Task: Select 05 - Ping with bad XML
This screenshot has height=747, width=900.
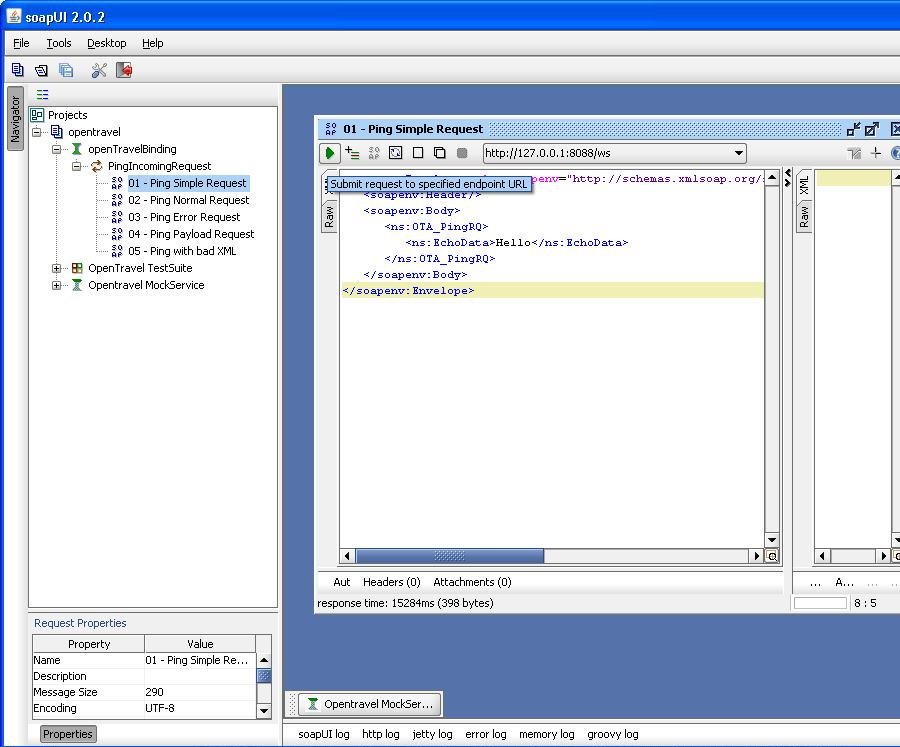Action: click(x=182, y=251)
